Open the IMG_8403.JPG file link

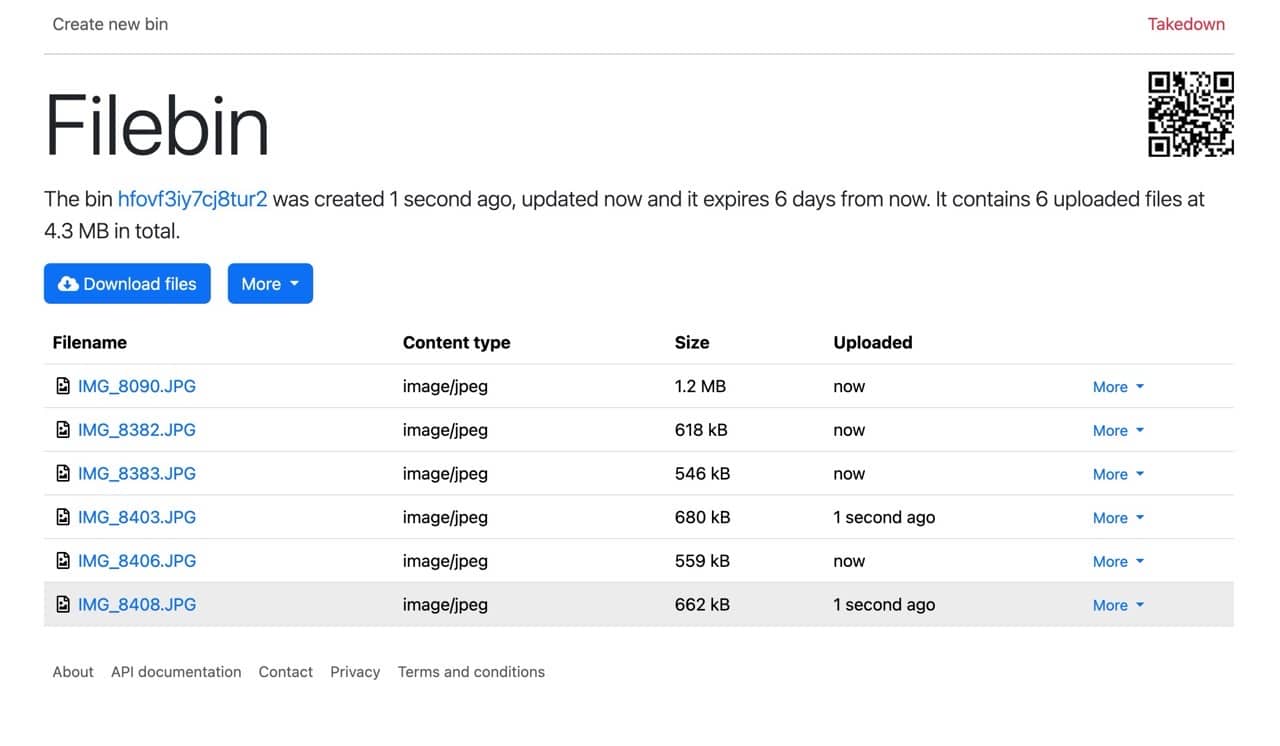click(137, 517)
